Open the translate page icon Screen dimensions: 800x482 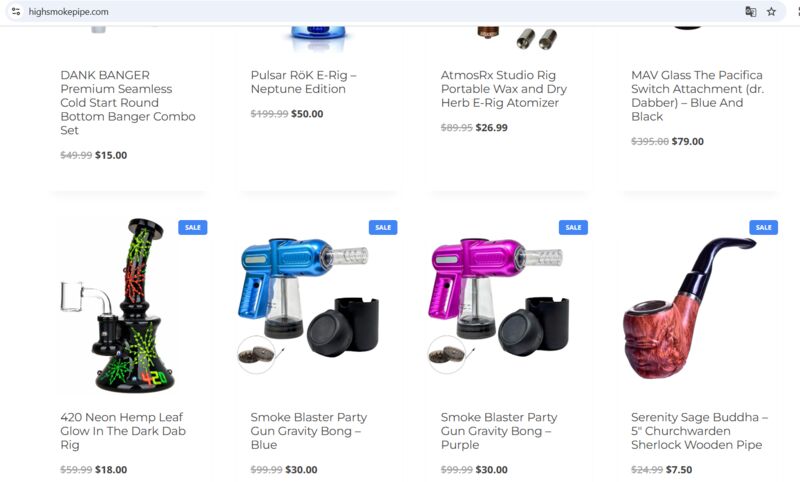[751, 11]
